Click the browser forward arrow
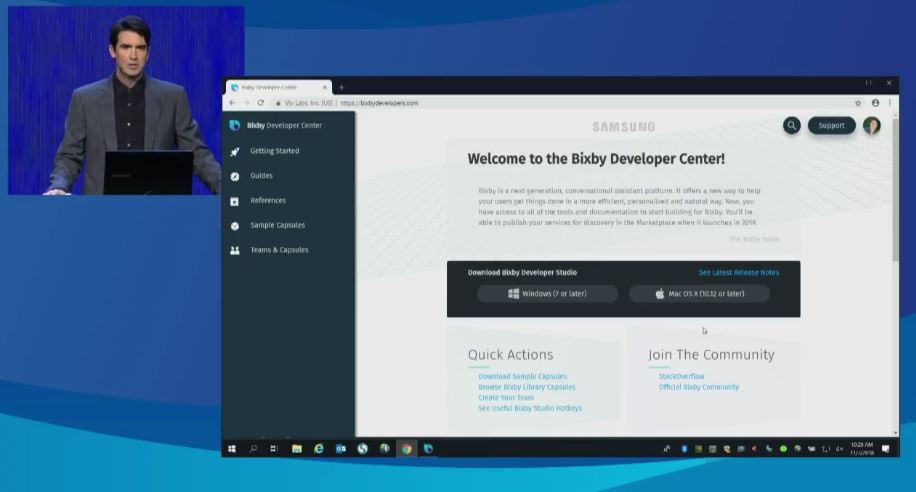This screenshot has width=916, height=492. (247, 103)
